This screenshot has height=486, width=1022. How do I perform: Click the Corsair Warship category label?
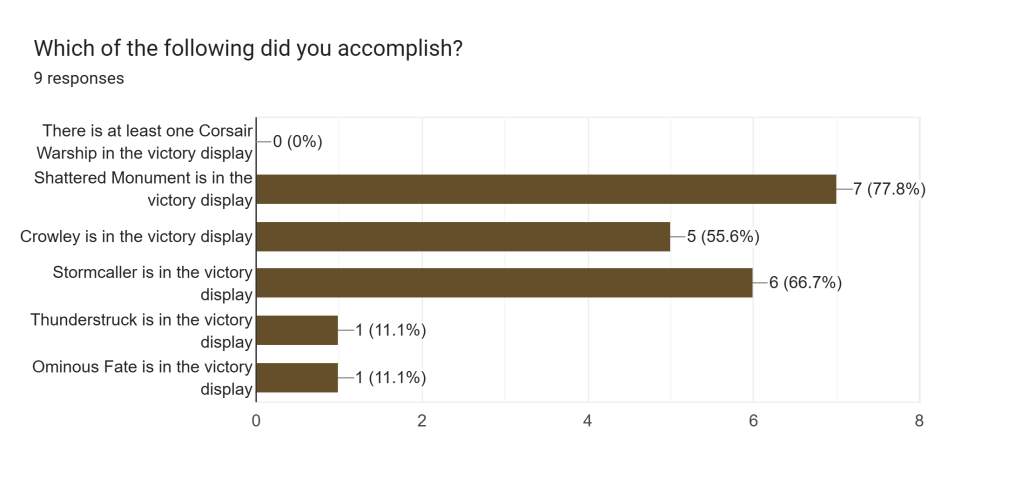146,142
